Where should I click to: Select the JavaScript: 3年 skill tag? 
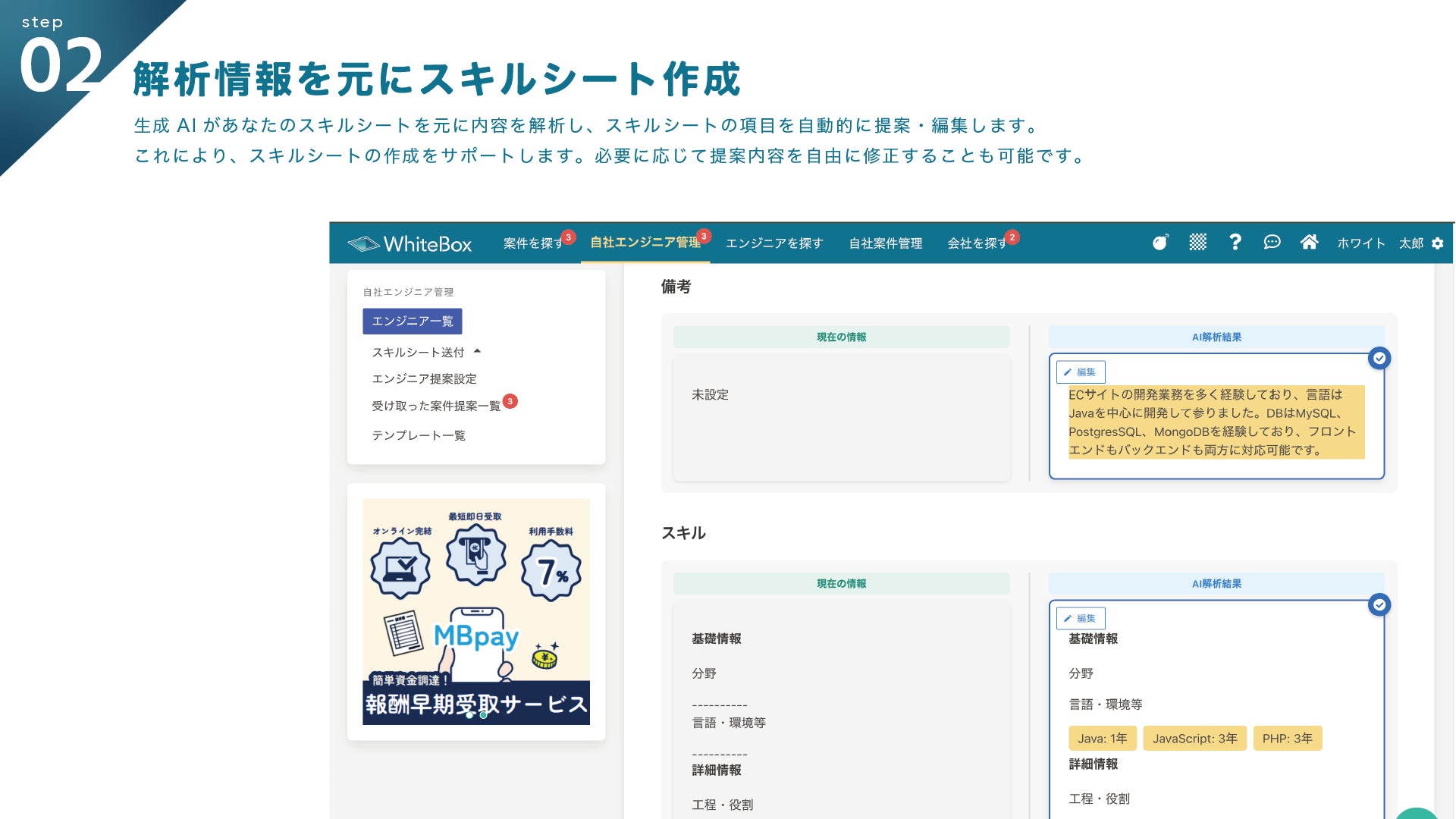[x=1194, y=739]
